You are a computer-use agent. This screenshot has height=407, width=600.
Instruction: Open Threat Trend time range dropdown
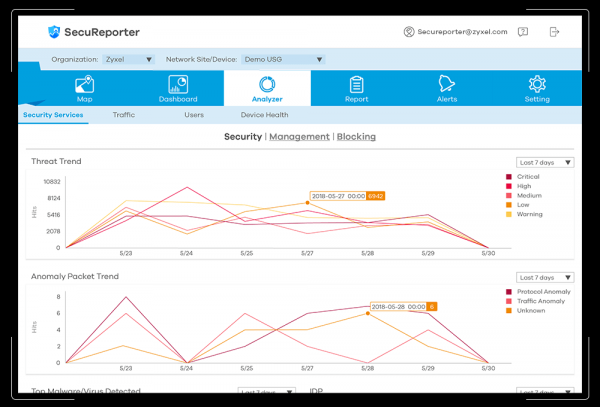click(545, 162)
